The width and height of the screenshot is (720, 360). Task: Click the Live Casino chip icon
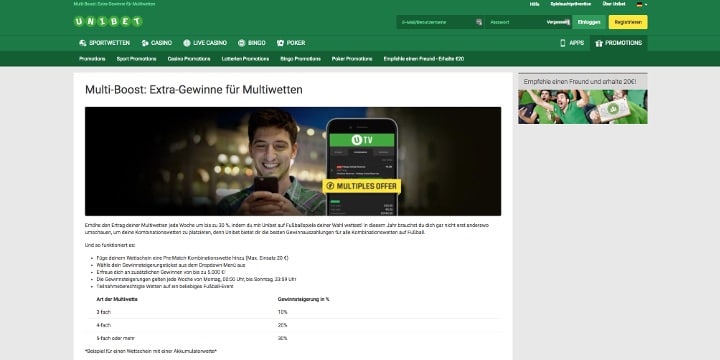pyautogui.click(x=186, y=43)
